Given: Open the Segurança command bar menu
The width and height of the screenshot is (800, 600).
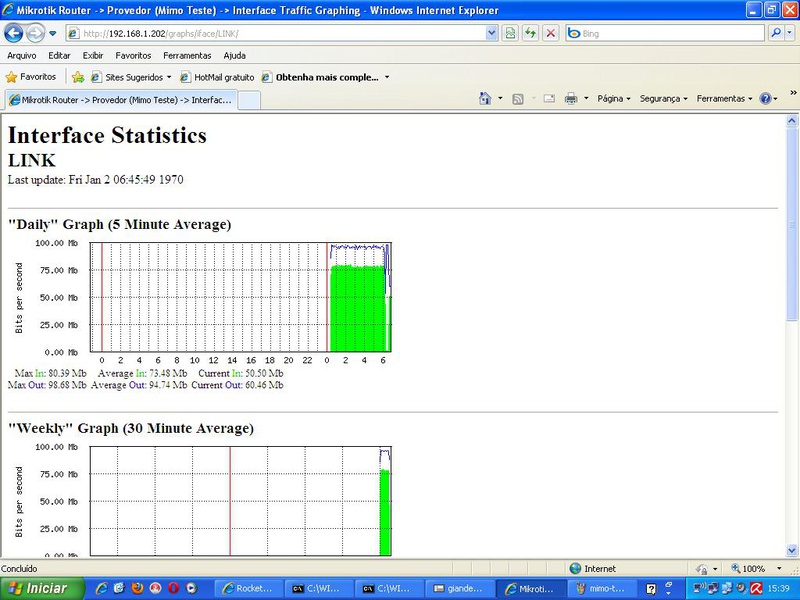Looking at the screenshot, I should coord(663,98).
